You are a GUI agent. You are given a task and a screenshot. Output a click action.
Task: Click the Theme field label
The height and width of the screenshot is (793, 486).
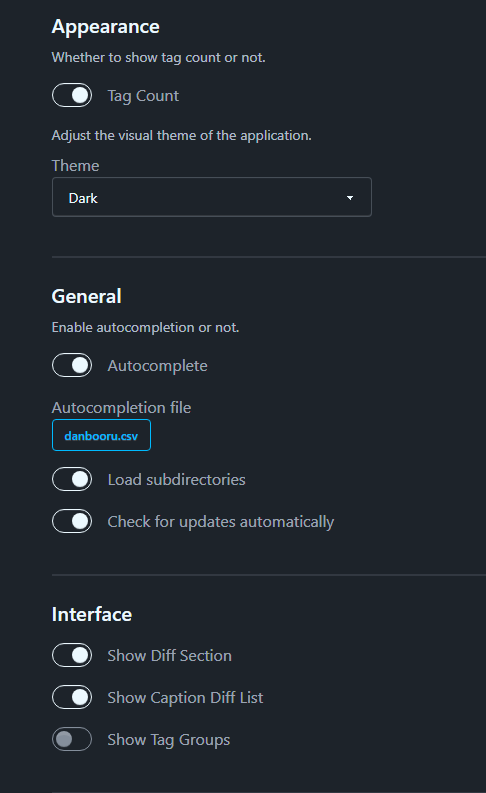click(75, 165)
